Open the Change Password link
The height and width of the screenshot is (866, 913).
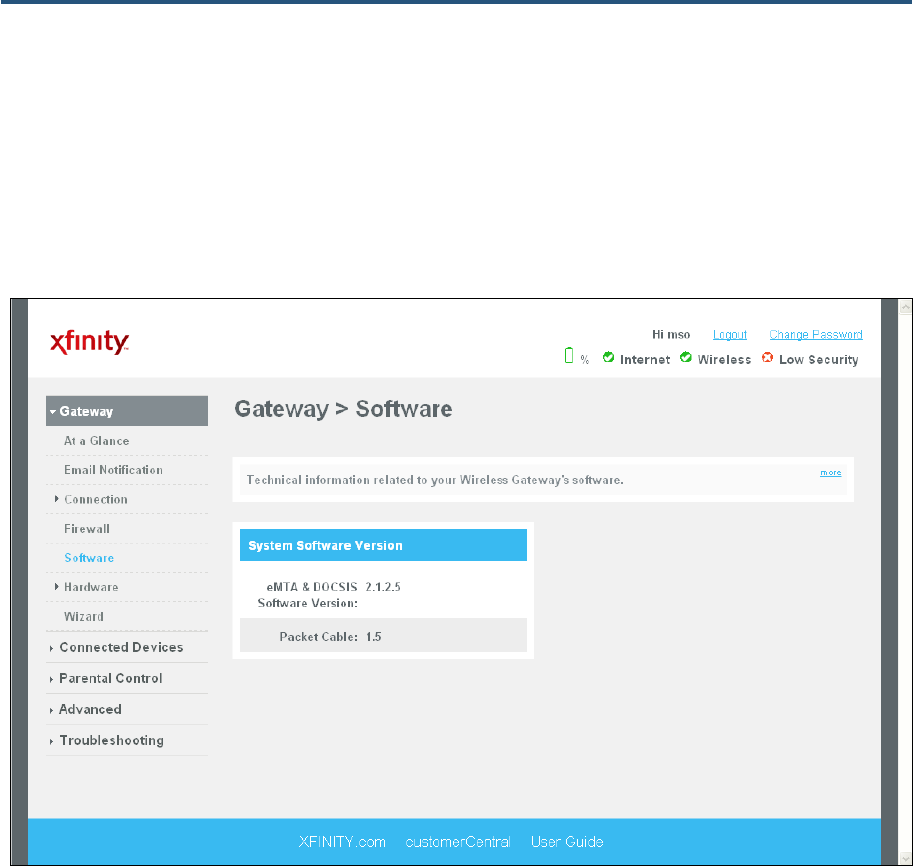point(816,334)
